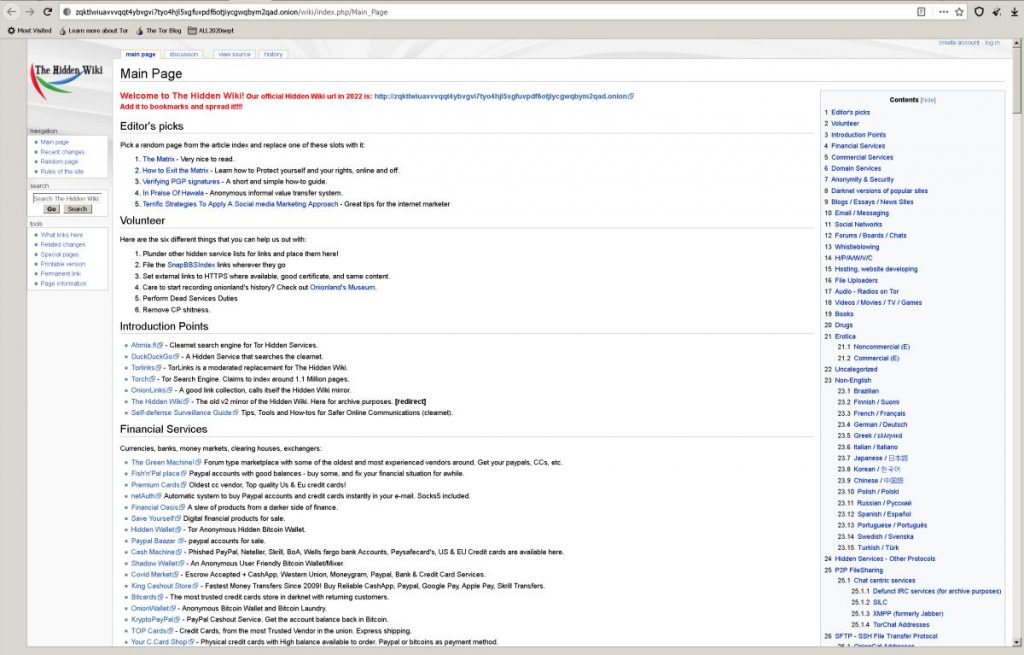
Task: Hide the Contents box via [hide]
Action: coord(927,100)
